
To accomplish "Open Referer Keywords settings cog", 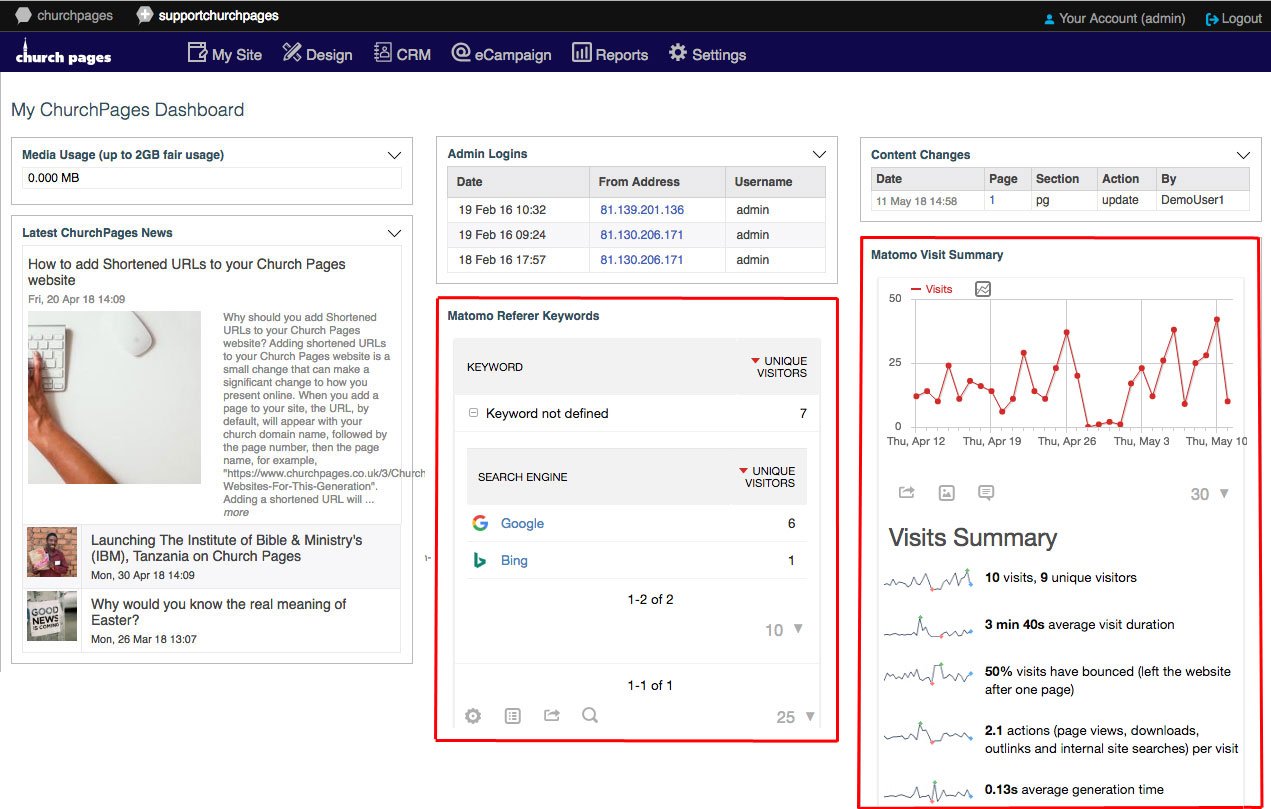I will point(473,716).
